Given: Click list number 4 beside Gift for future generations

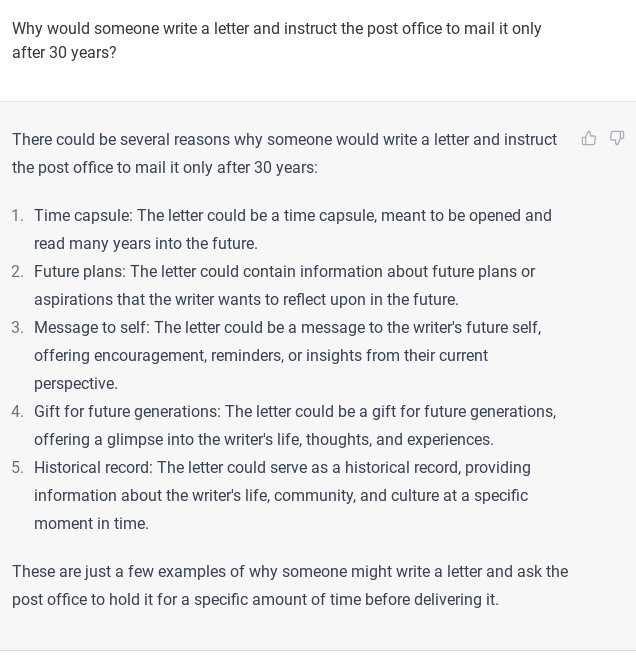Looking at the screenshot, I should pyautogui.click(x=17, y=412).
